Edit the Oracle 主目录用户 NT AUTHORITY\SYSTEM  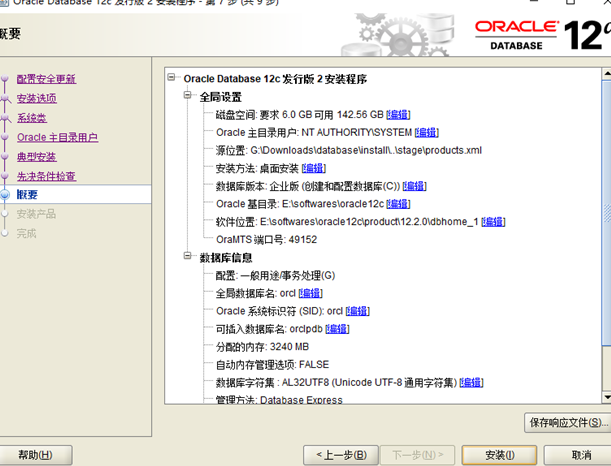click(x=426, y=132)
